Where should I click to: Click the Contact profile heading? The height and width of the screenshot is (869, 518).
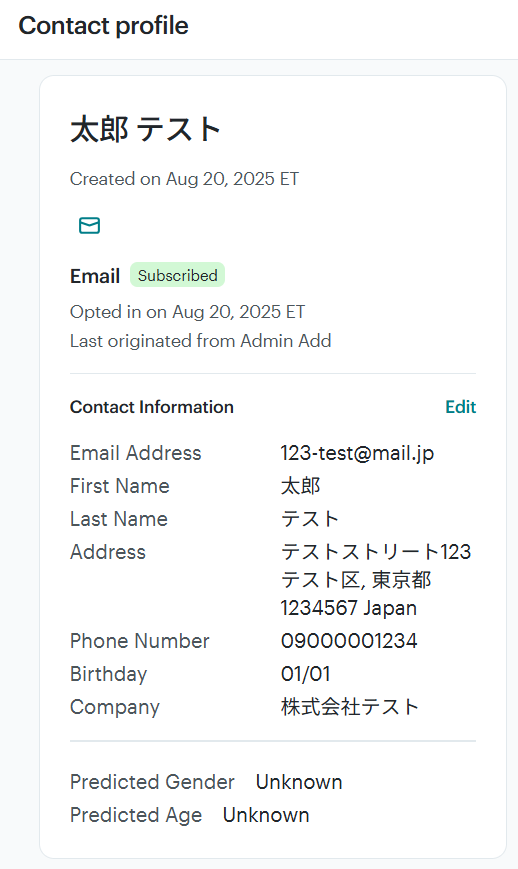click(104, 25)
